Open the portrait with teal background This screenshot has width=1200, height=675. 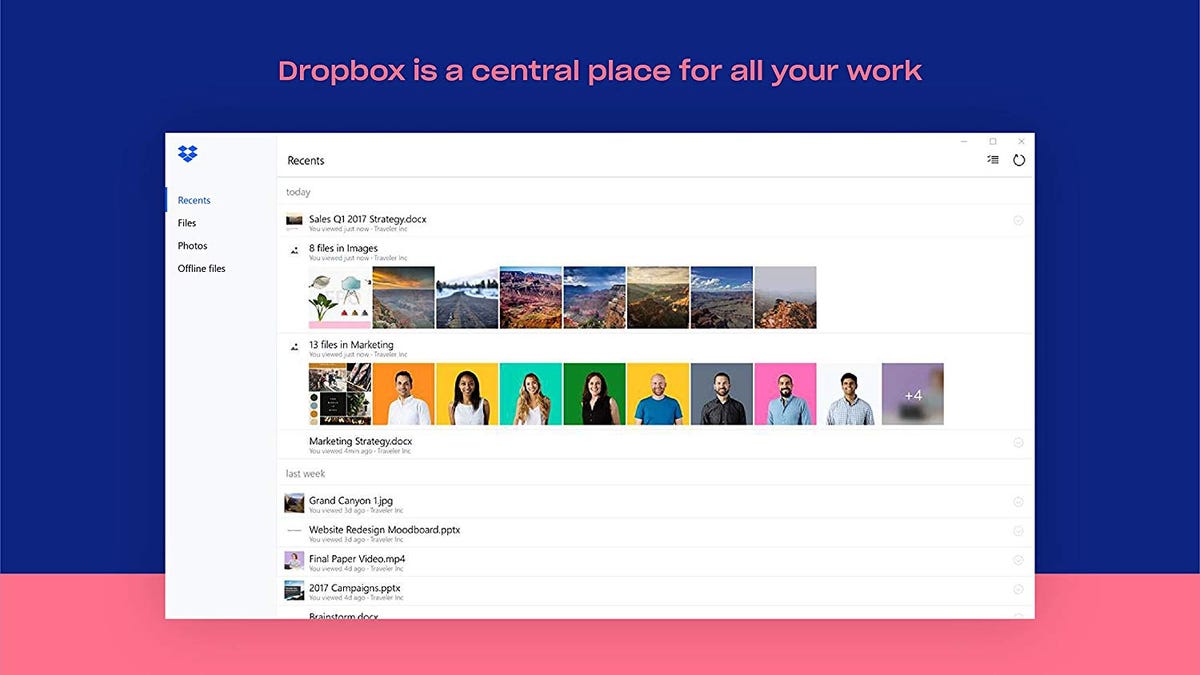coord(531,394)
